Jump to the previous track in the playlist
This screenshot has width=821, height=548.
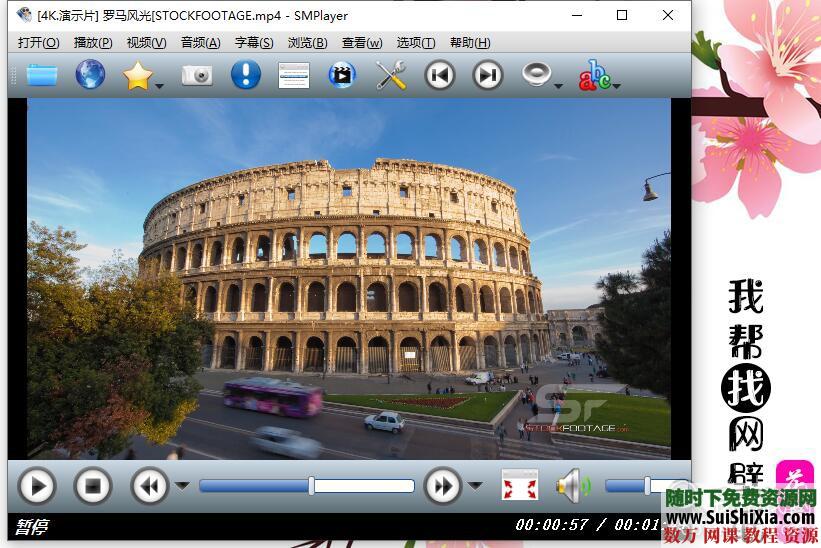click(x=439, y=75)
